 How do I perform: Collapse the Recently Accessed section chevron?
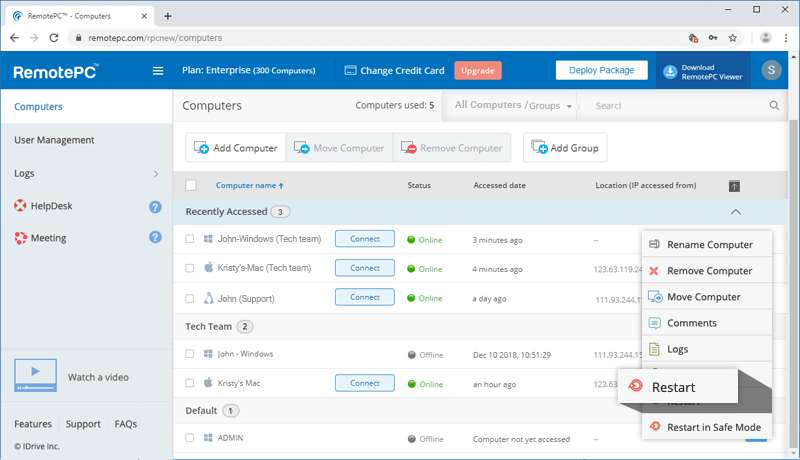[735, 212]
